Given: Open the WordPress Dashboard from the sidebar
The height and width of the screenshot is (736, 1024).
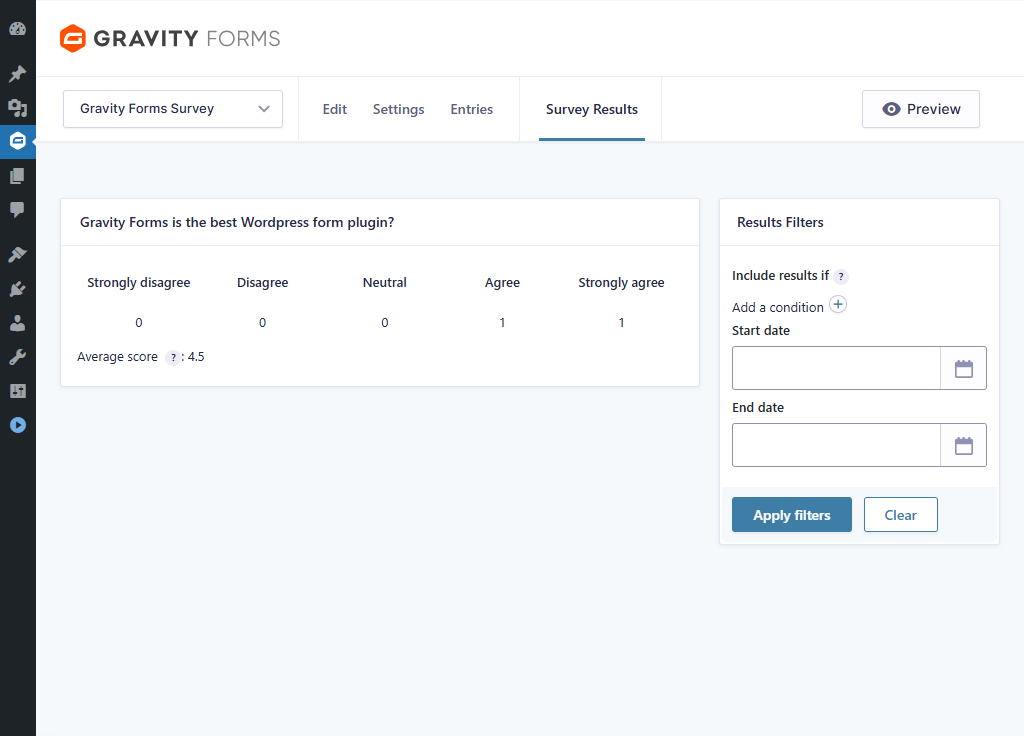Looking at the screenshot, I should pyautogui.click(x=17, y=29).
